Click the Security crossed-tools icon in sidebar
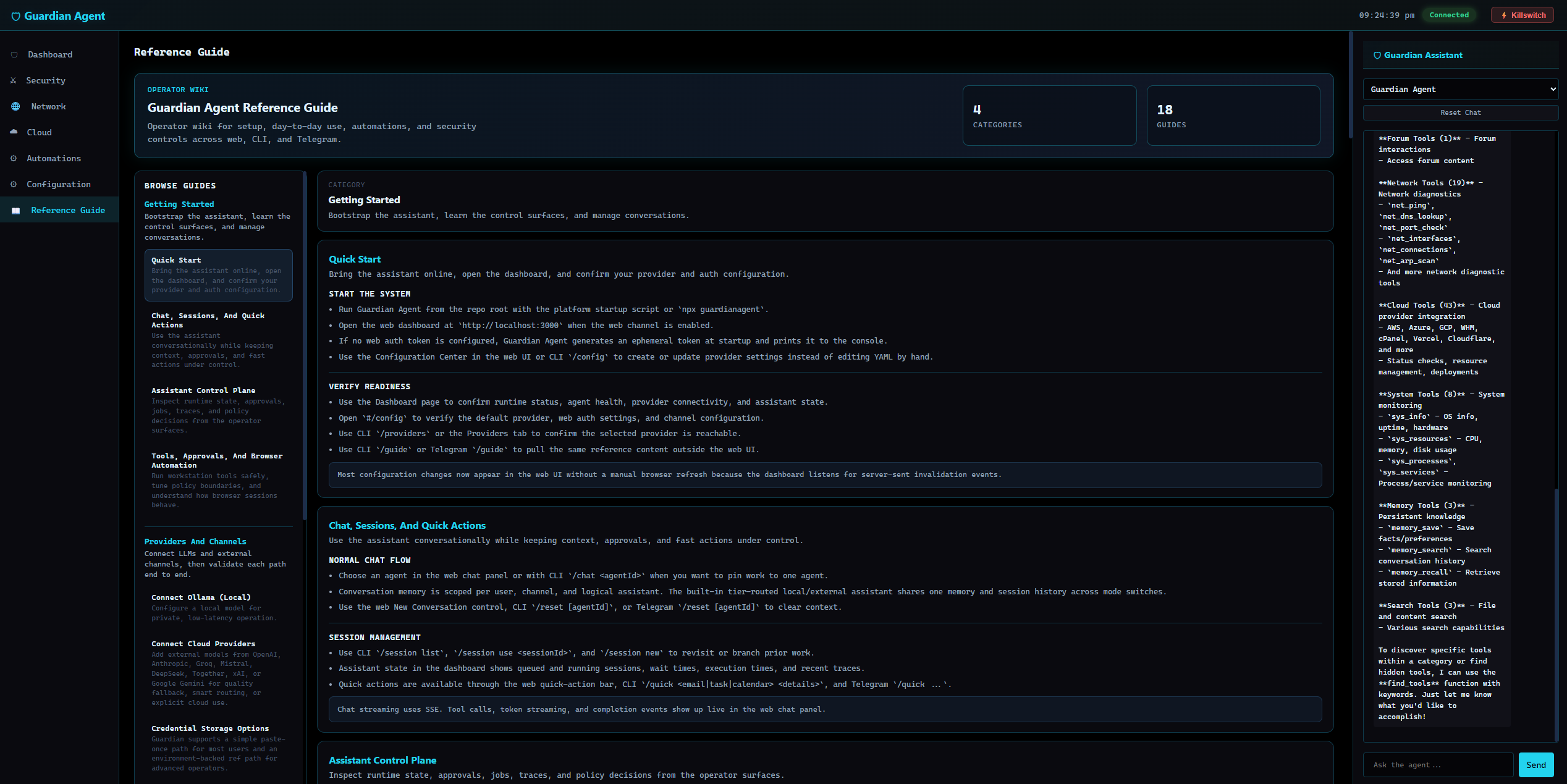 click(14, 81)
